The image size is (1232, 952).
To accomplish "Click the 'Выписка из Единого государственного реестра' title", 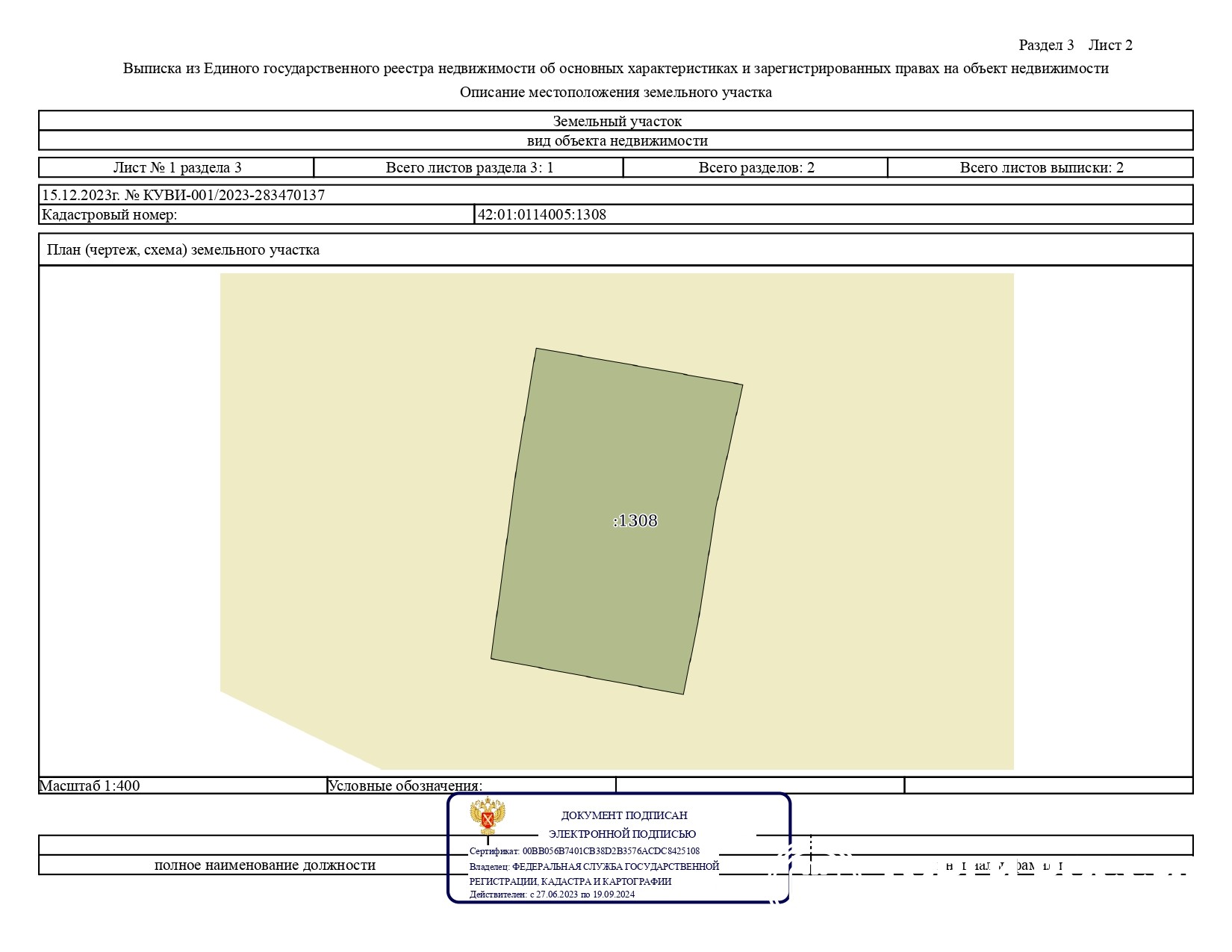I will pos(616,69).
